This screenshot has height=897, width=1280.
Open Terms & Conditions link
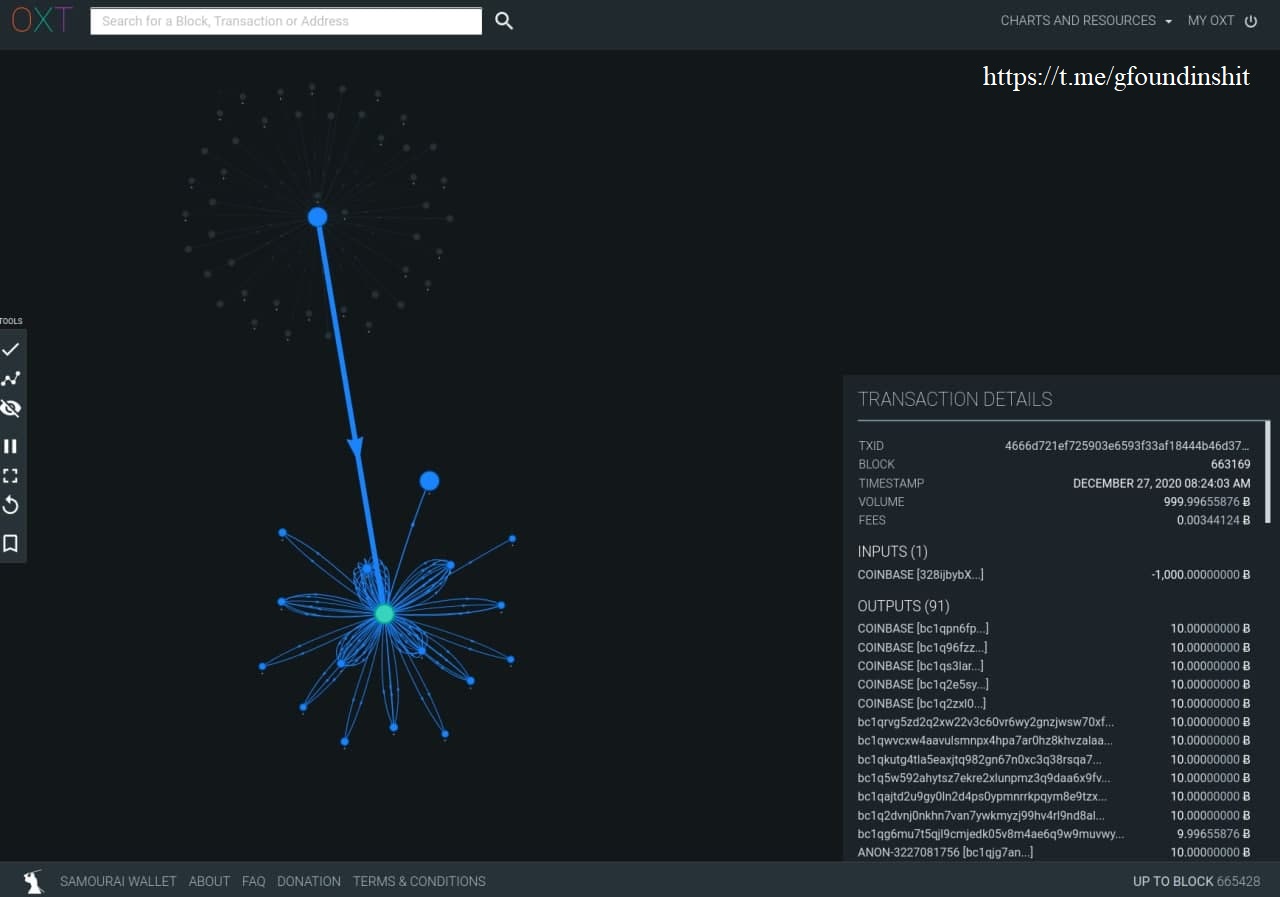[x=419, y=881]
